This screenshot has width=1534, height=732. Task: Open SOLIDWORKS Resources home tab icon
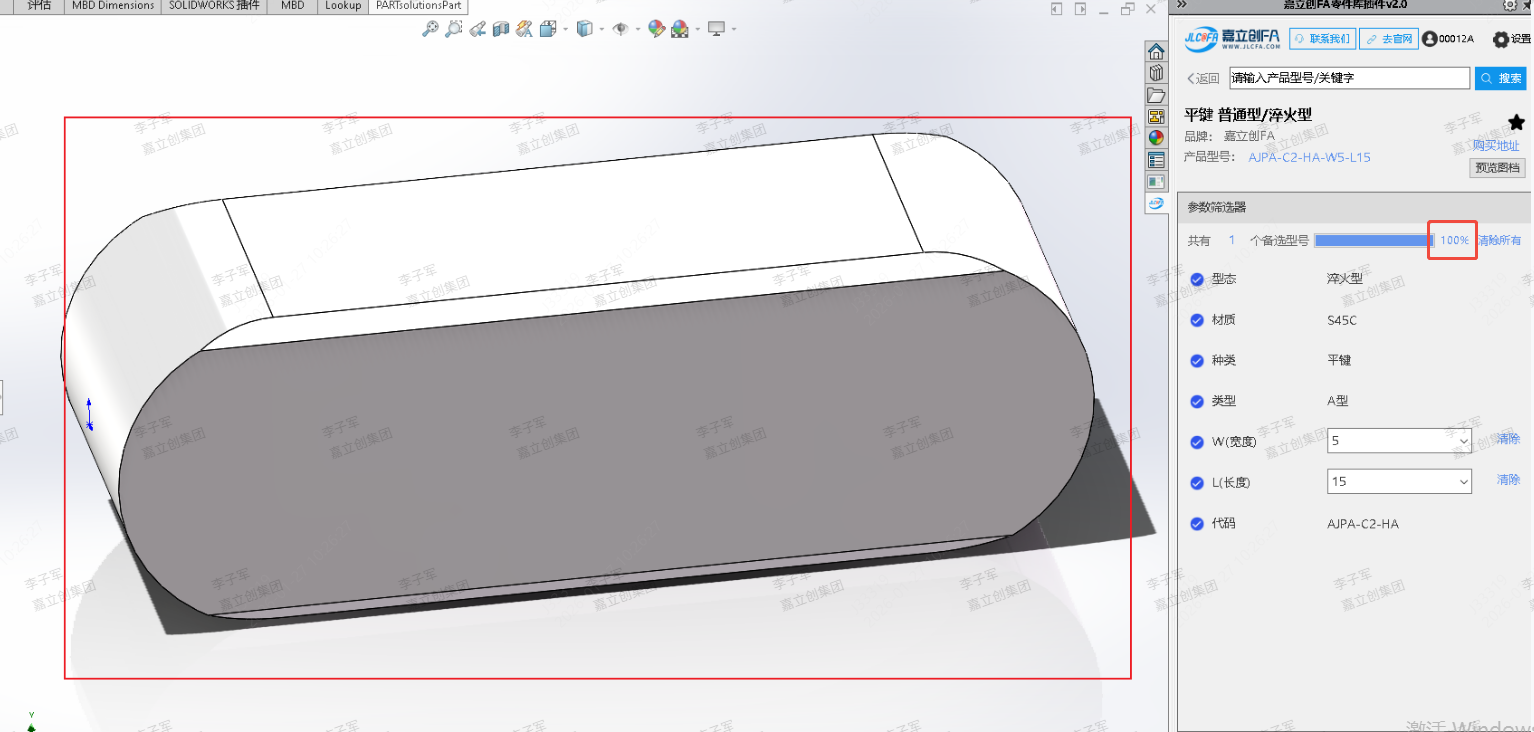[1156, 52]
